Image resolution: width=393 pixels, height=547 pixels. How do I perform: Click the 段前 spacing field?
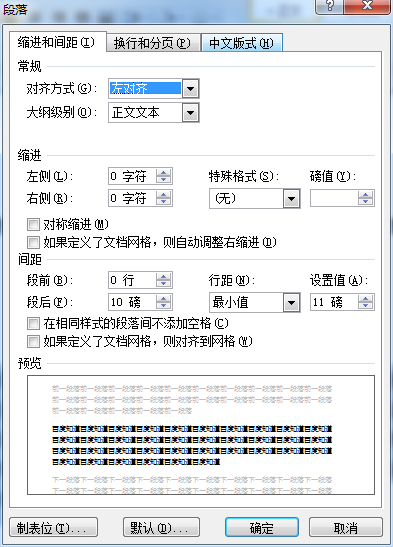click(x=132, y=280)
